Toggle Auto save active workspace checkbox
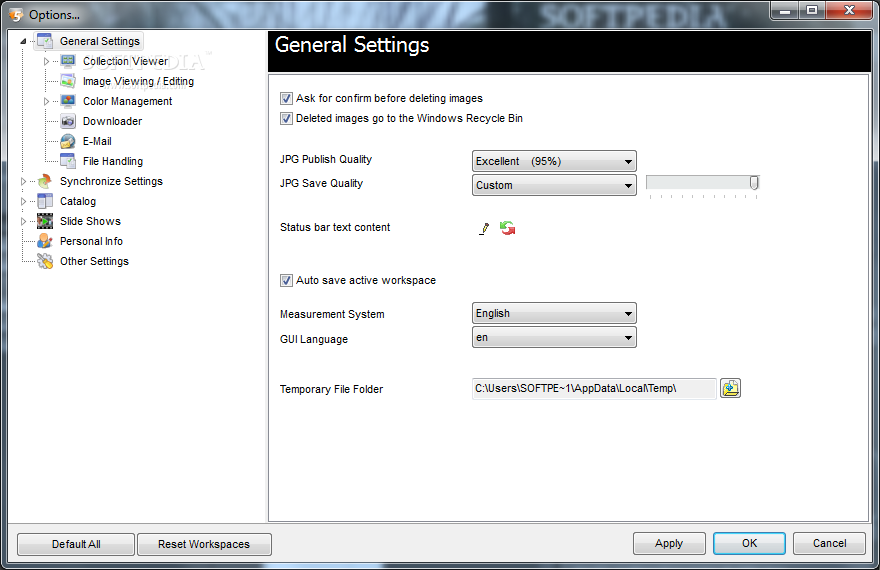This screenshot has height=570, width=880. click(x=286, y=281)
